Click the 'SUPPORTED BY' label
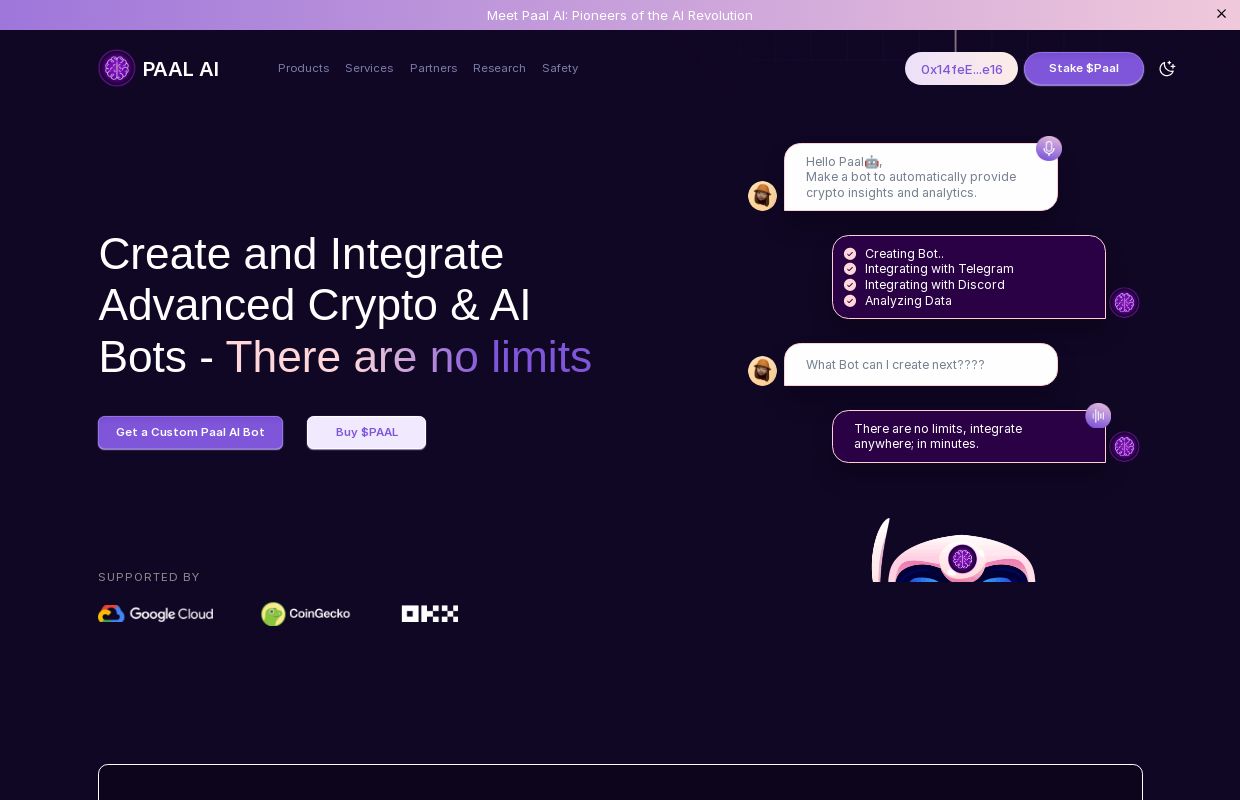This screenshot has height=800, width=1240. (x=149, y=577)
